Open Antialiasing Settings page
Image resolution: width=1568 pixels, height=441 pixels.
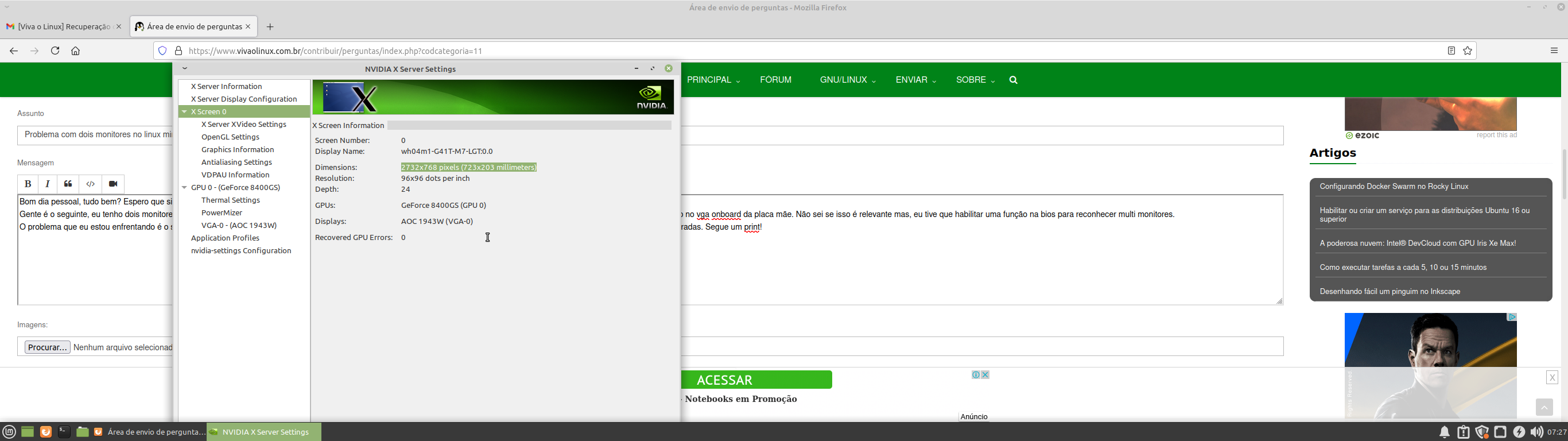tap(236, 163)
